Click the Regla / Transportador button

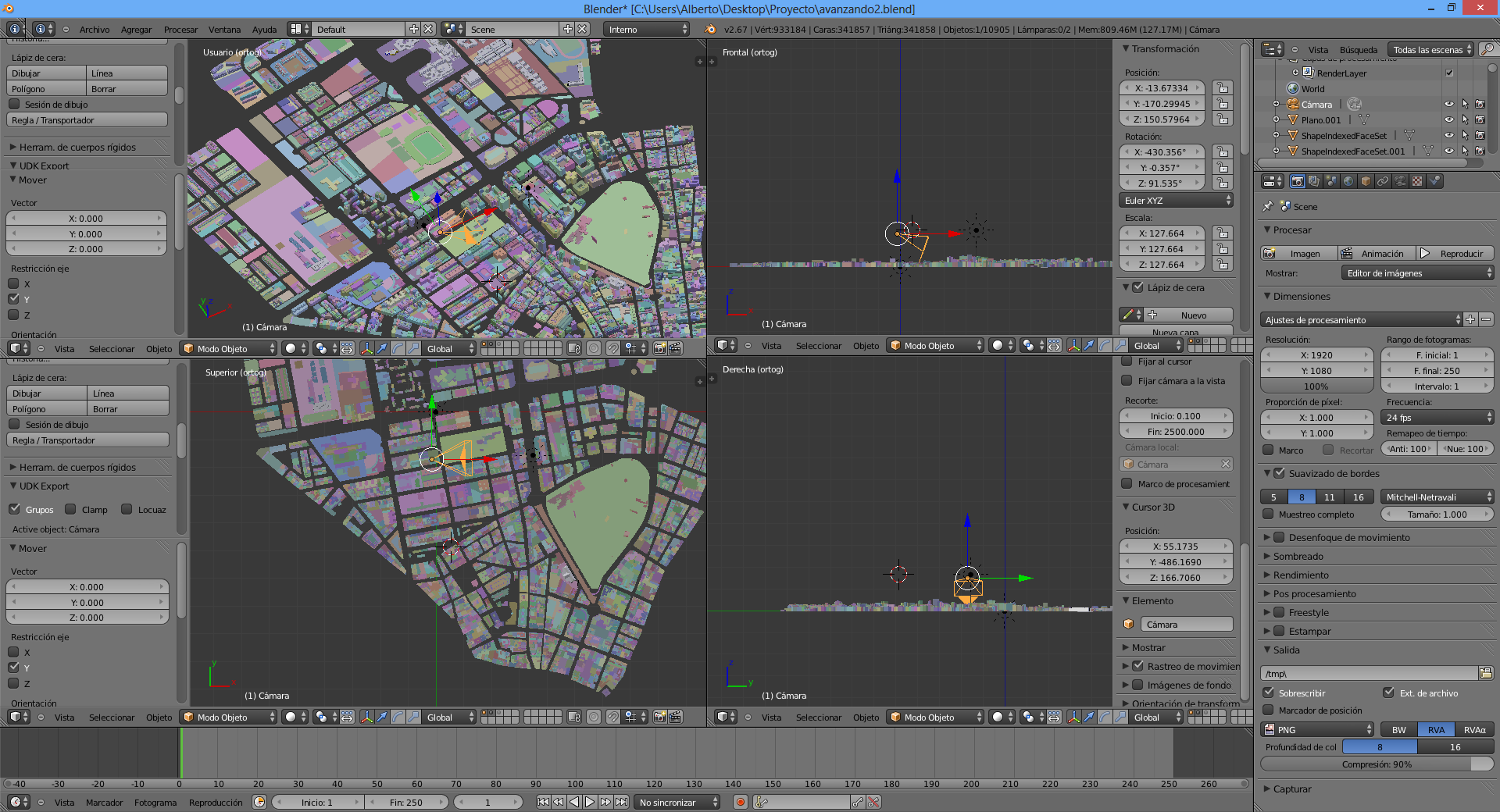point(87,120)
